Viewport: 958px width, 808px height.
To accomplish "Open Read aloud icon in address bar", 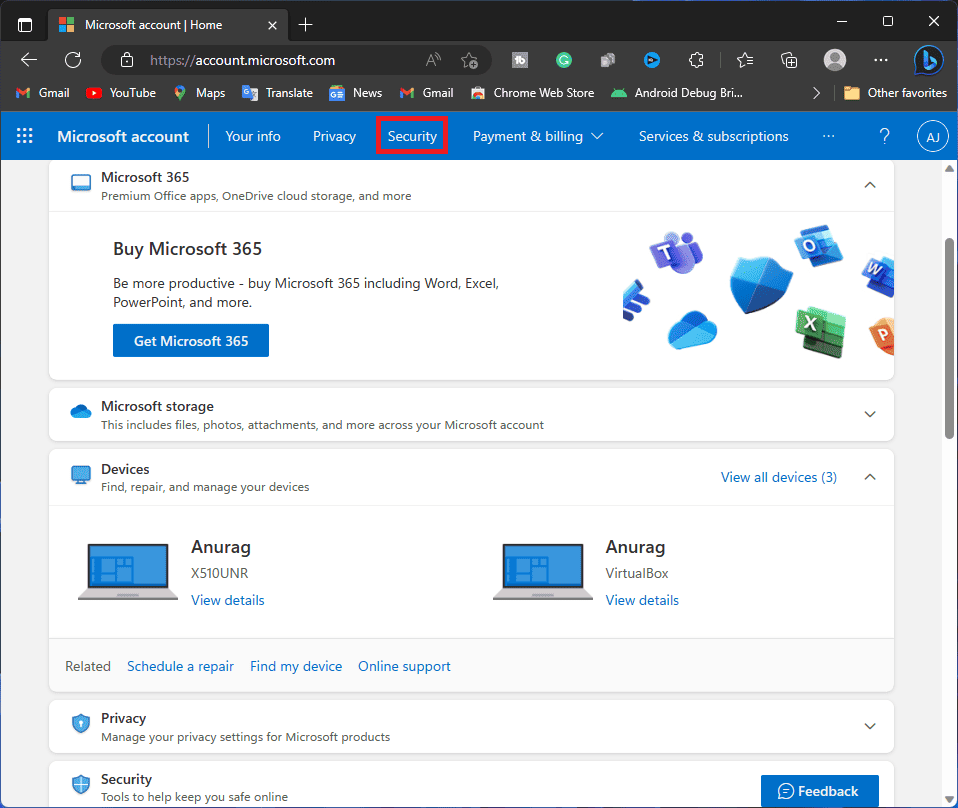I will [x=433, y=60].
